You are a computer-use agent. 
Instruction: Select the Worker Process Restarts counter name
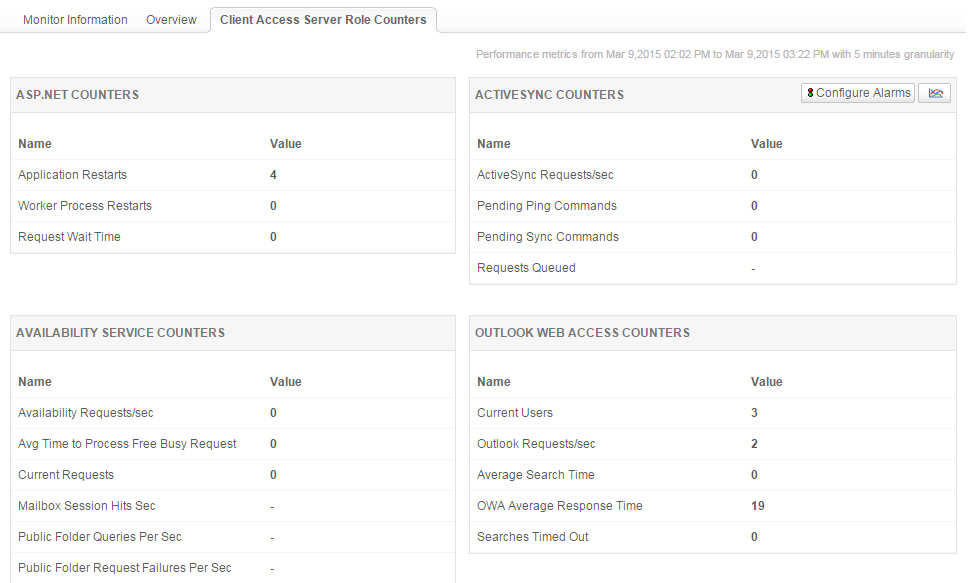pos(85,206)
